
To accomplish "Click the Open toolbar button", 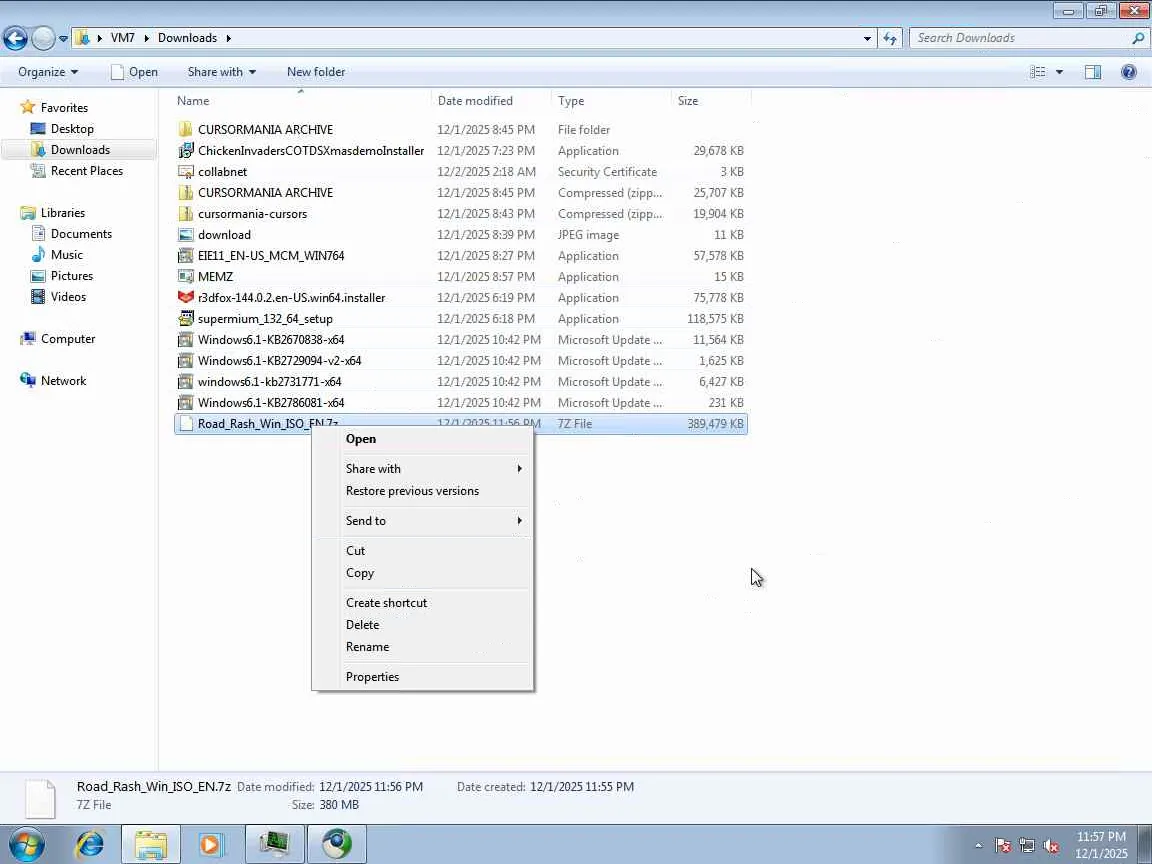I will coord(134,72).
